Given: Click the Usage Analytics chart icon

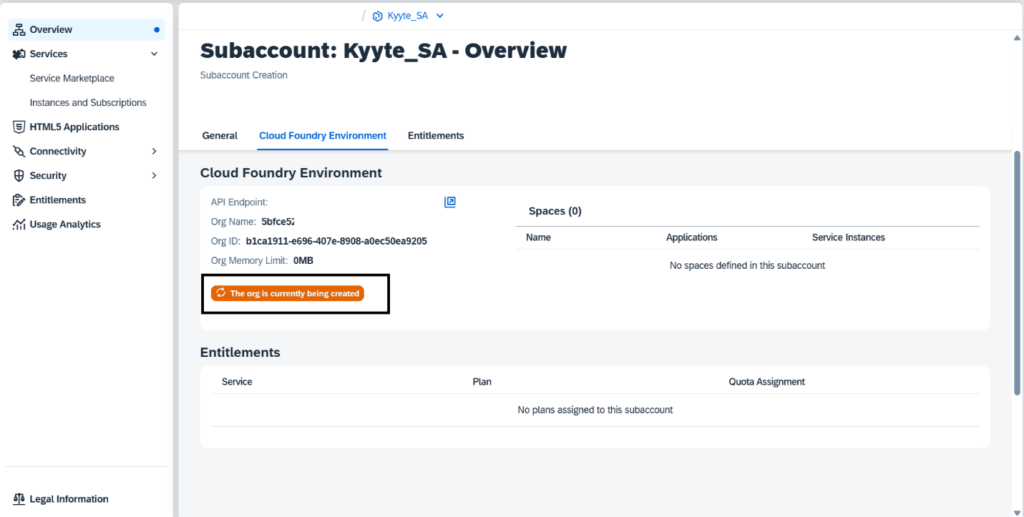Looking at the screenshot, I should click(x=19, y=224).
